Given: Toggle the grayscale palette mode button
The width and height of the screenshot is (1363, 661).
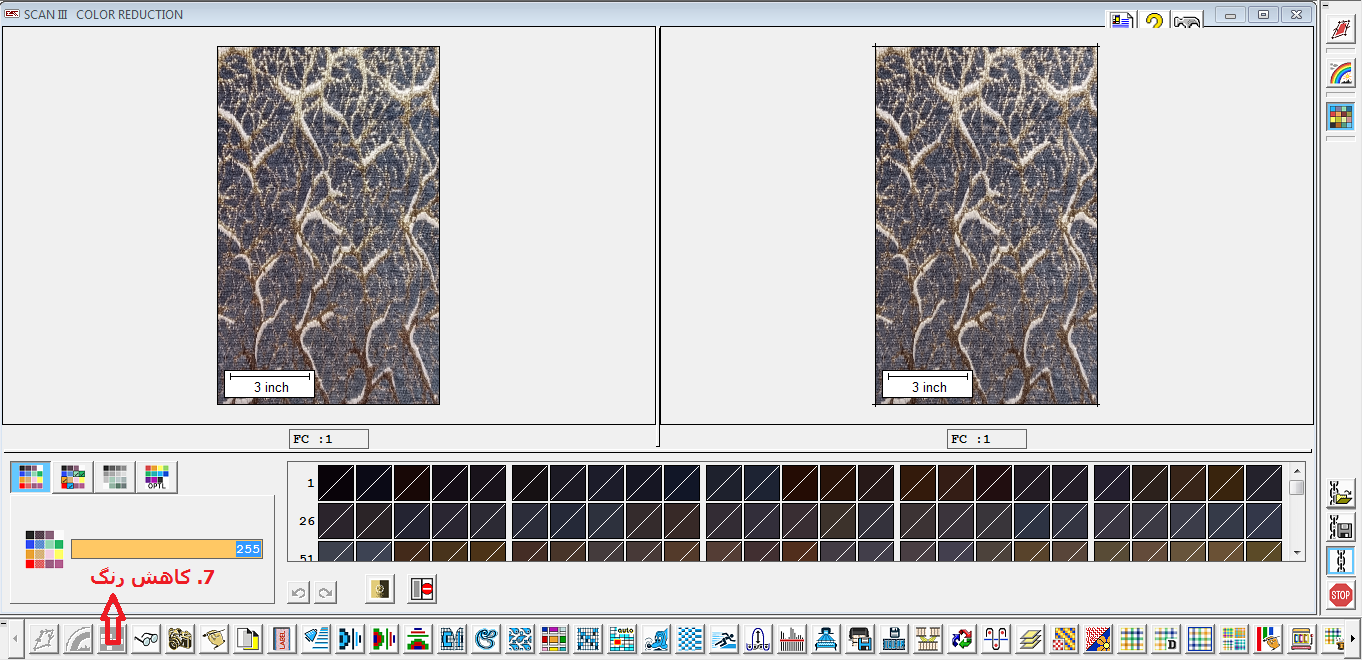Looking at the screenshot, I should pos(115,477).
